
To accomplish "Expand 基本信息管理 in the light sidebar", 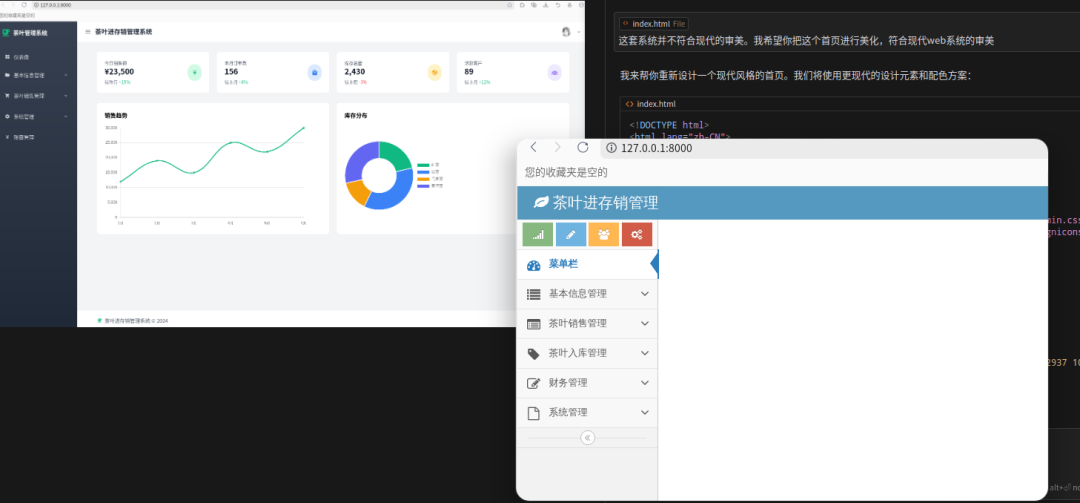I will pos(645,294).
